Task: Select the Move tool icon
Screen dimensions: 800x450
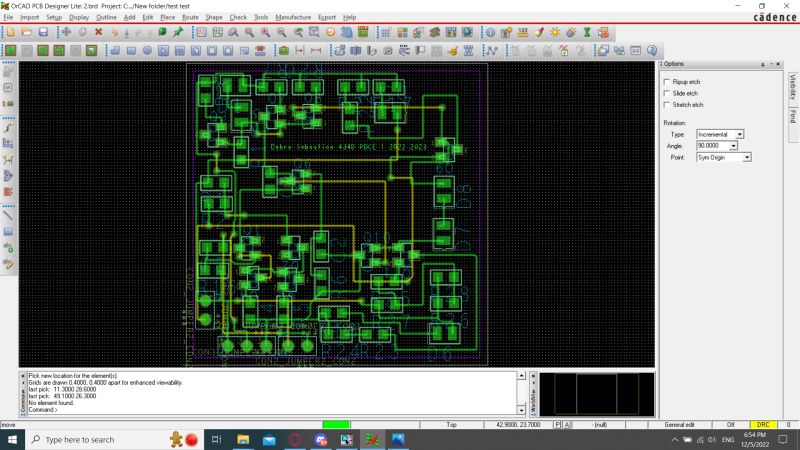Action: click(66, 33)
